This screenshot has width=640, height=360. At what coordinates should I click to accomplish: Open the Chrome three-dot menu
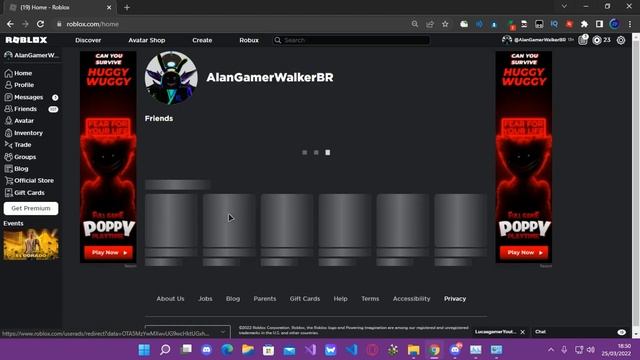(630, 24)
